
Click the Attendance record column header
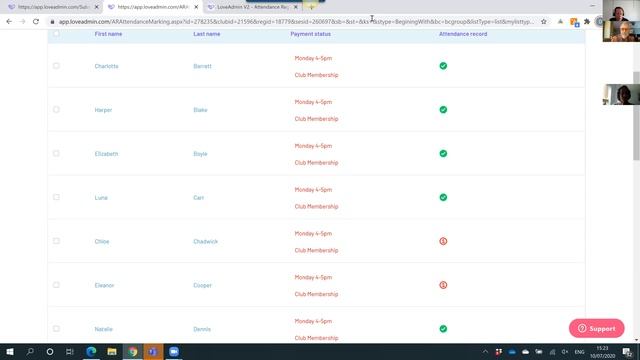[463, 34]
